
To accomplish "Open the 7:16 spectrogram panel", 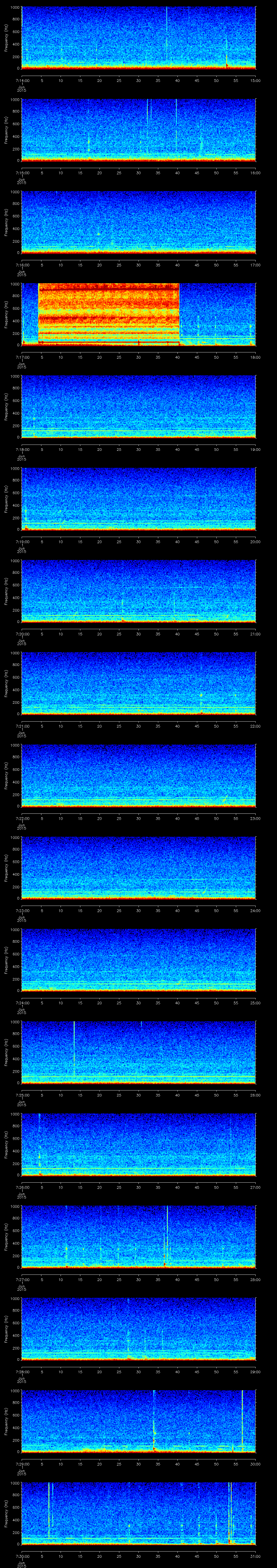I will click(138, 222).
